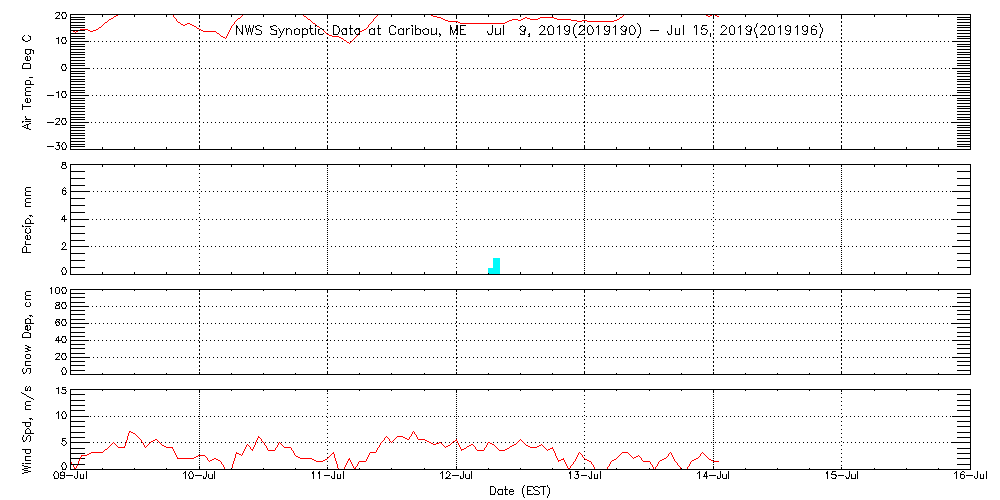Image resolution: width=1000 pixels, height=500 pixels.
Task: Click the '-20' tick on the temperature axis
Action: (x=58, y=121)
